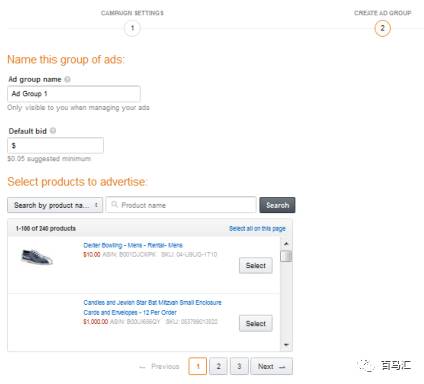This screenshot has height=384, width=424.
Task: Go to results page 3
Action: coord(239,366)
